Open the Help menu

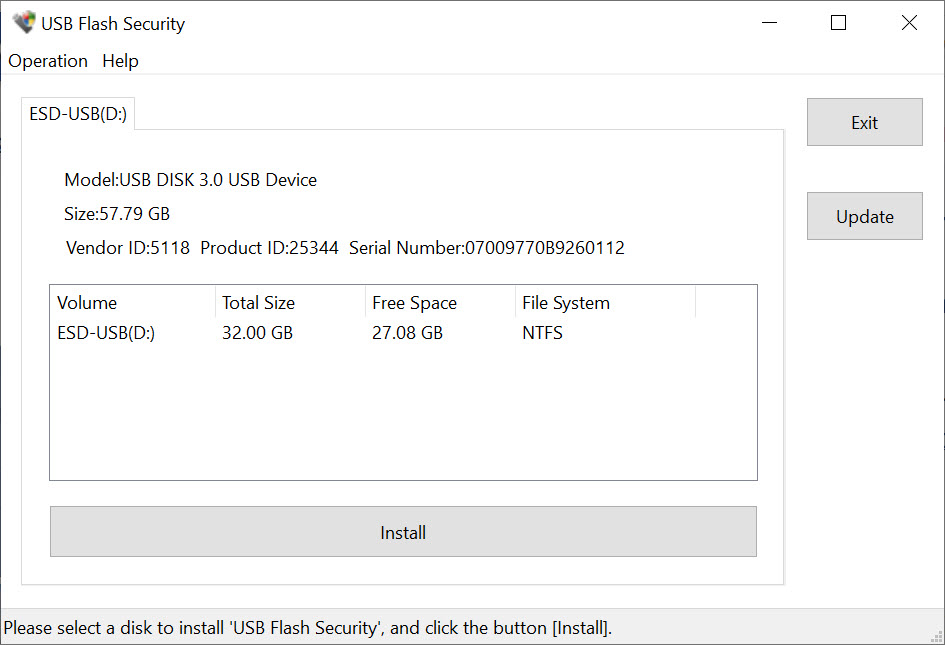120,61
